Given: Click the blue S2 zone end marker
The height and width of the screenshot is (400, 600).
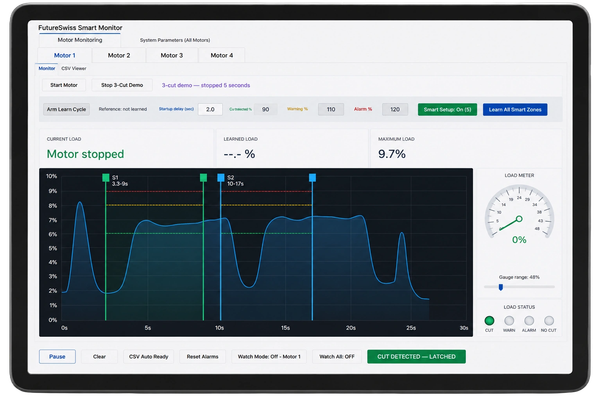Looking at the screenshot, I should [313, 178].
